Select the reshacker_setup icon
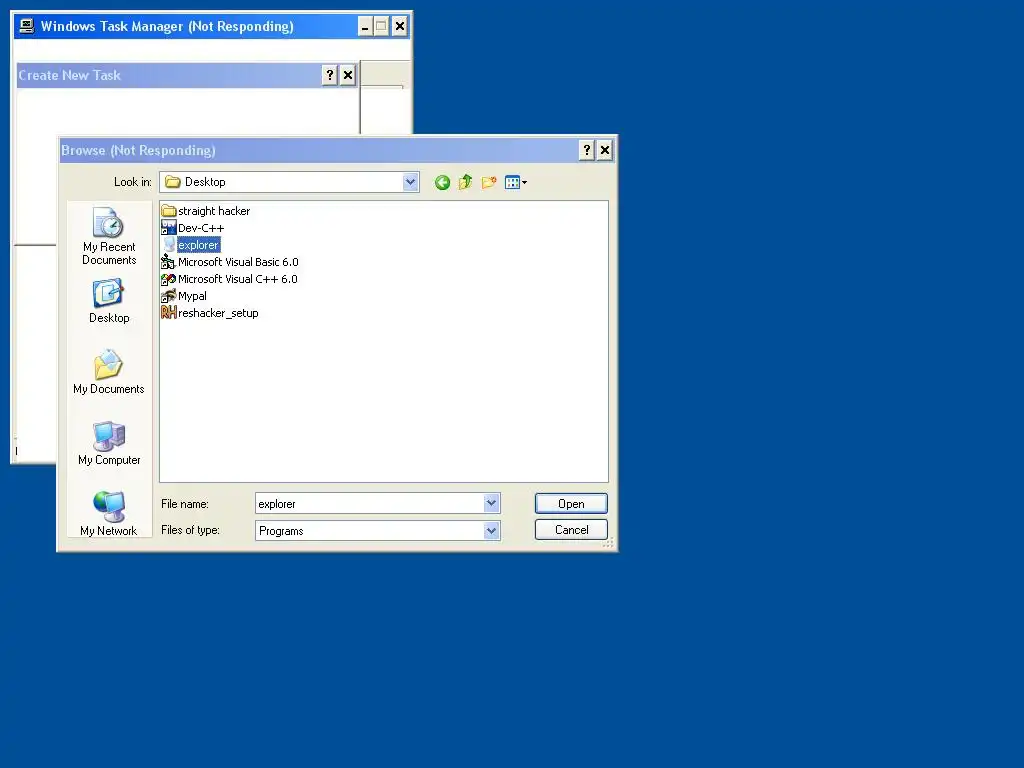 click(168, 313)
